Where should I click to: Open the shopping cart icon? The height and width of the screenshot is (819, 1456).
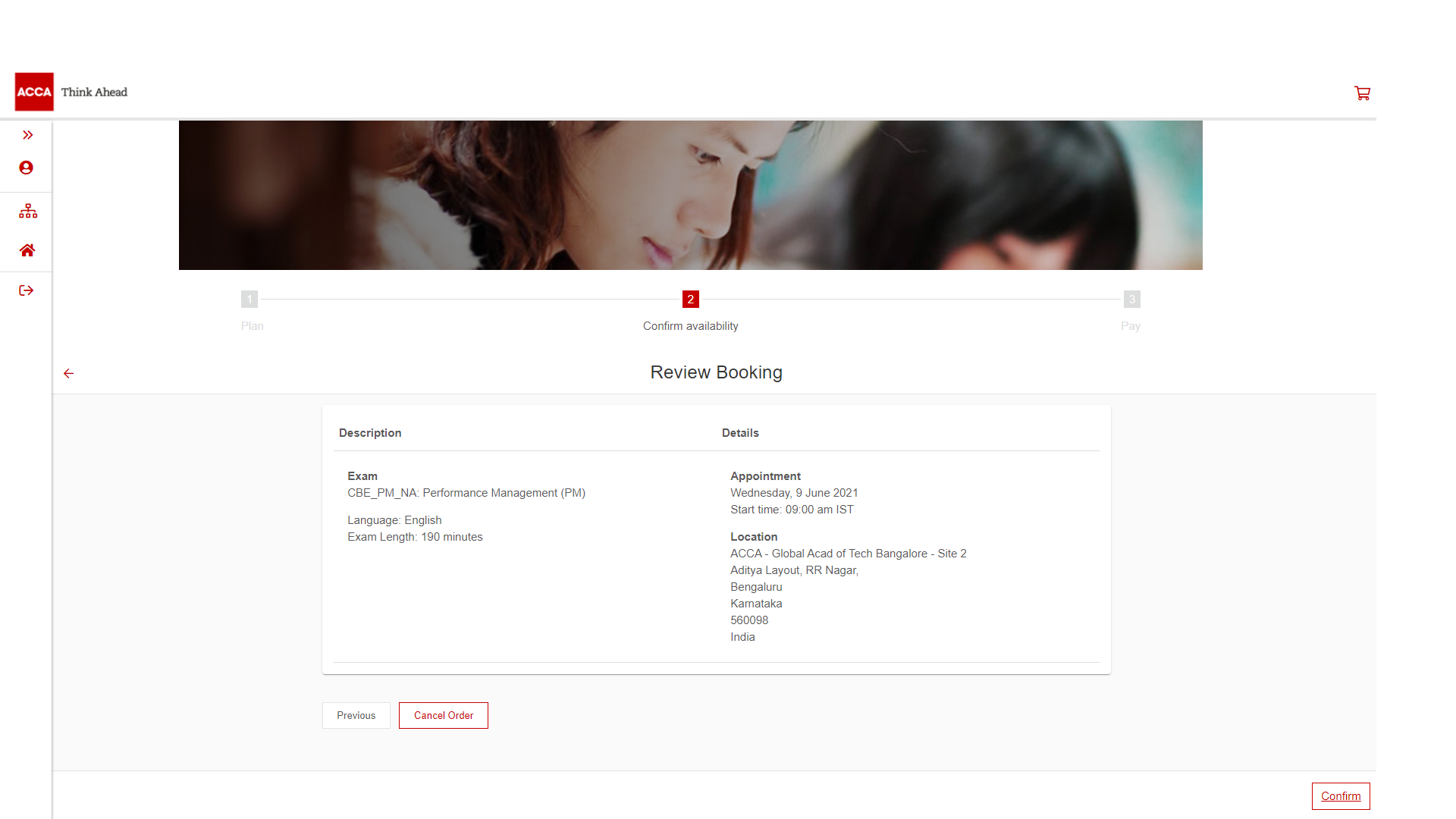pyautogui.click(x=1362, y=93)
